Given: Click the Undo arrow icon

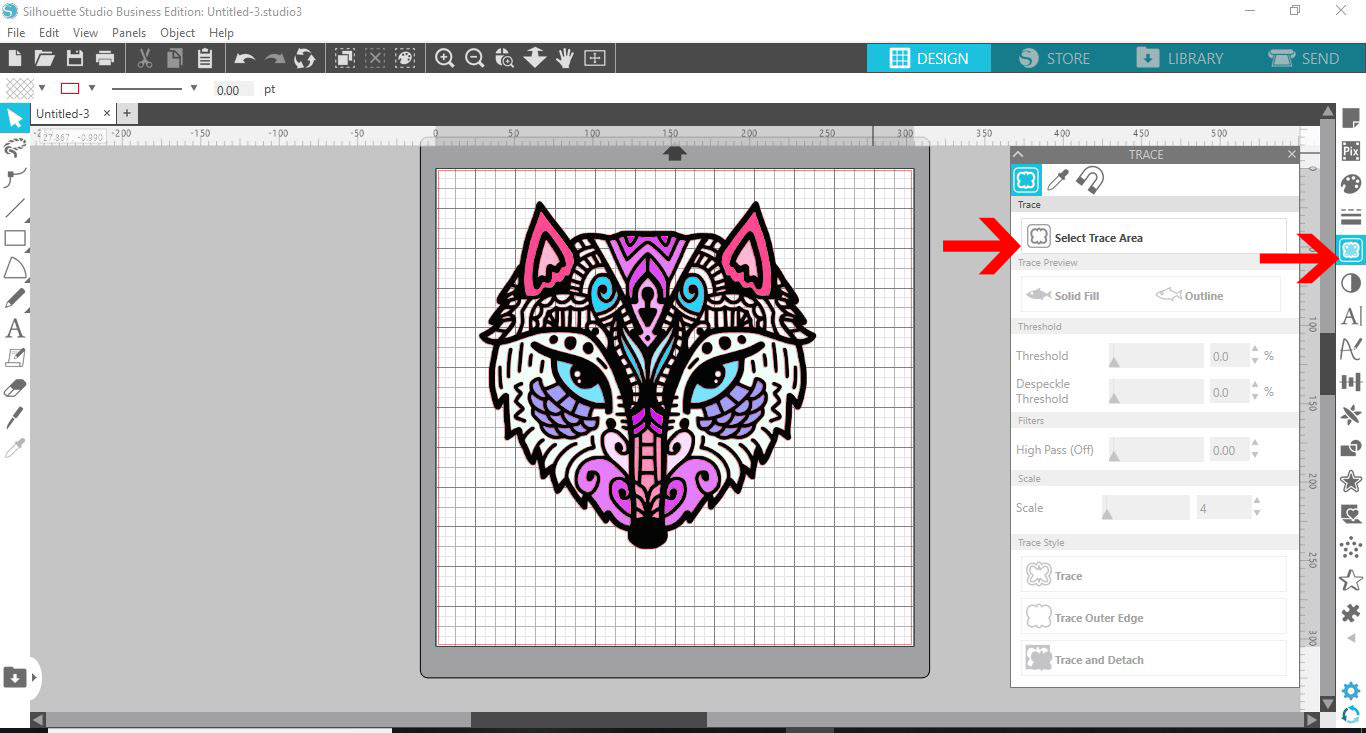Looking at the screenshot, I should point(245,58).
